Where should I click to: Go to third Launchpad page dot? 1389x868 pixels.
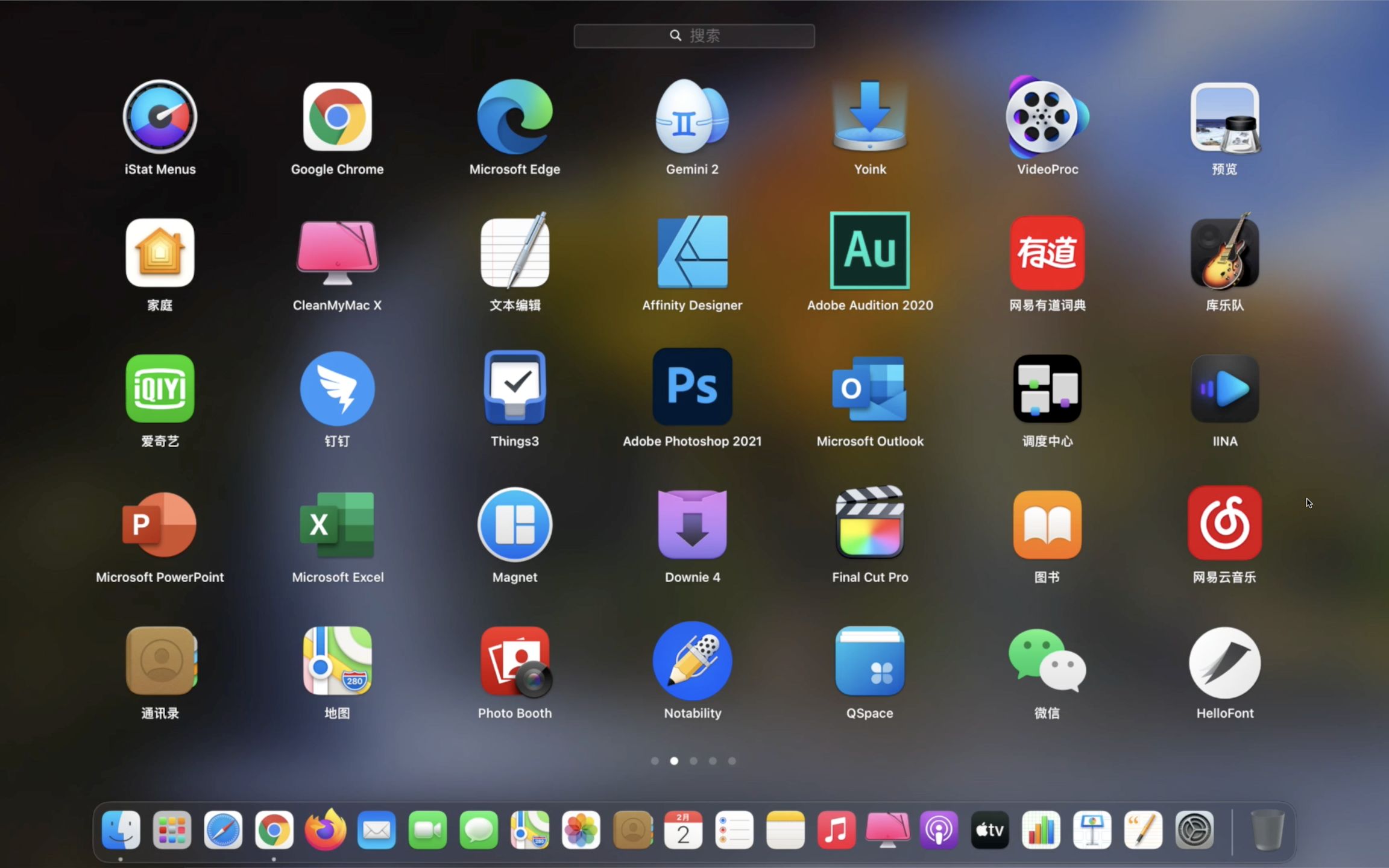(x=693, y=761)
